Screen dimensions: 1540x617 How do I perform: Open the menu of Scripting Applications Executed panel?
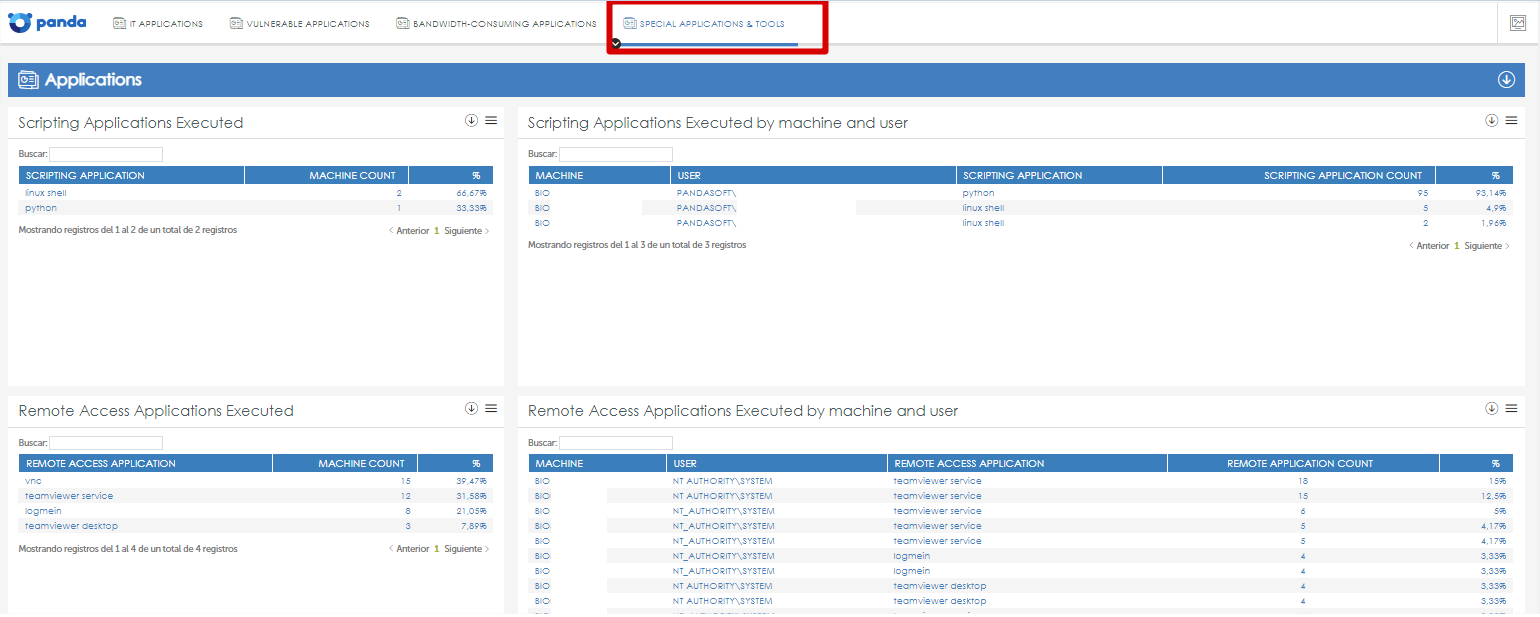[491, 121]
